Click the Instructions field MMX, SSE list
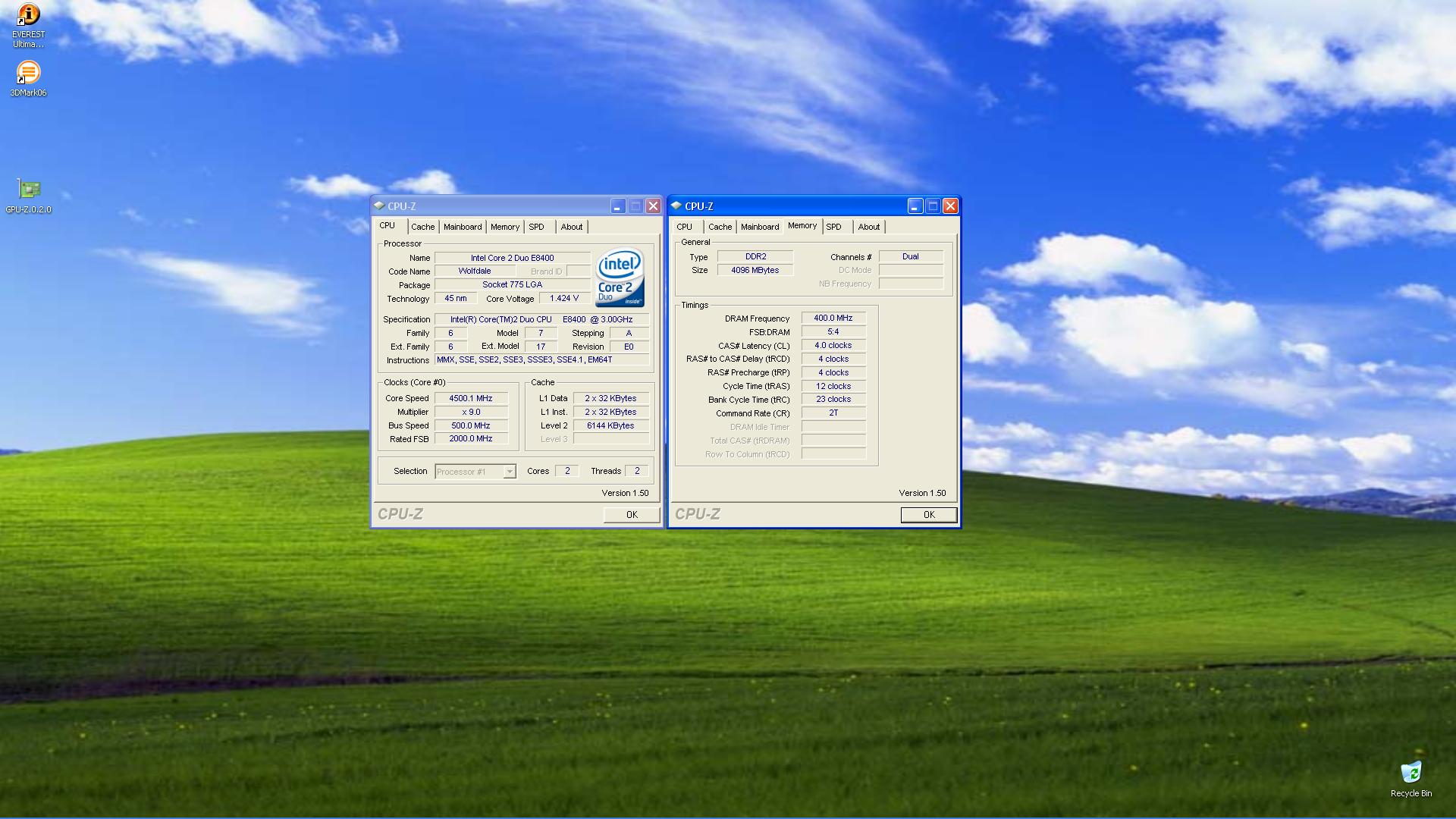This screenshot has width=1456, height=819. click(541, 360)
